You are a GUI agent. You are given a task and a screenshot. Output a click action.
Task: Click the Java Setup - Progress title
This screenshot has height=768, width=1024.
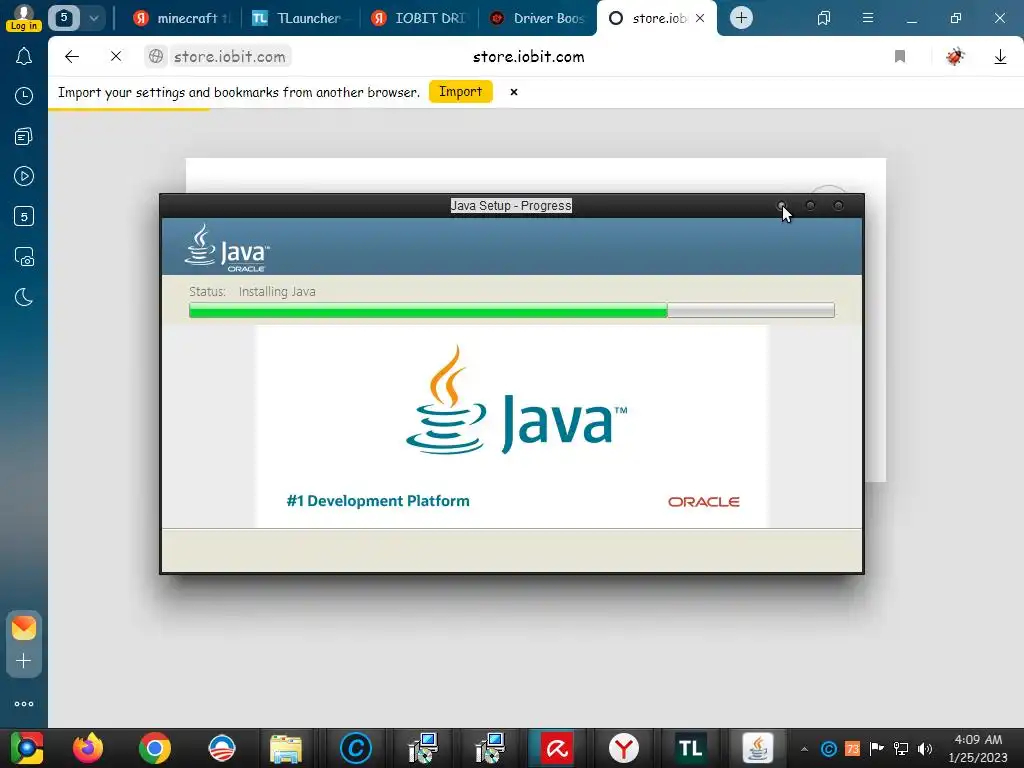pos(511,206)
